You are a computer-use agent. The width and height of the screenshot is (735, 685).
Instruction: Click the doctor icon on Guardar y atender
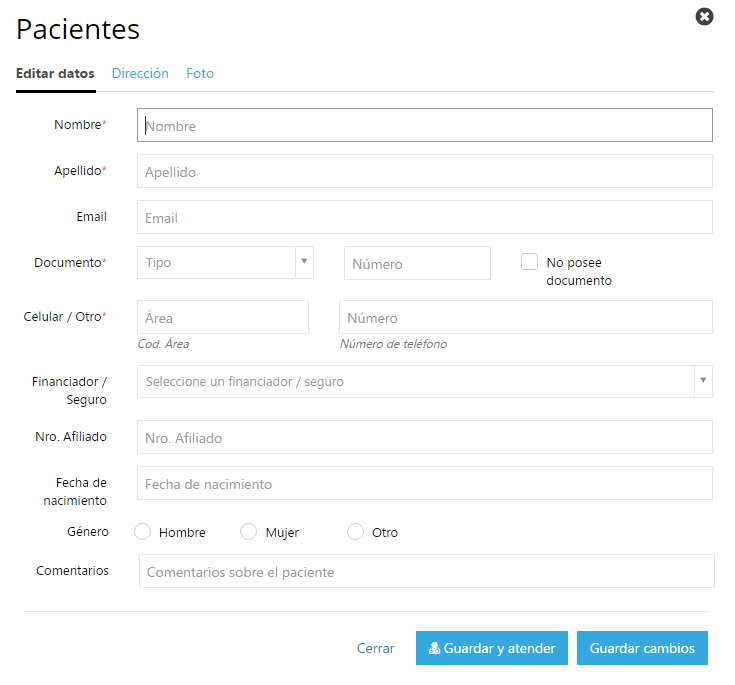434,648
